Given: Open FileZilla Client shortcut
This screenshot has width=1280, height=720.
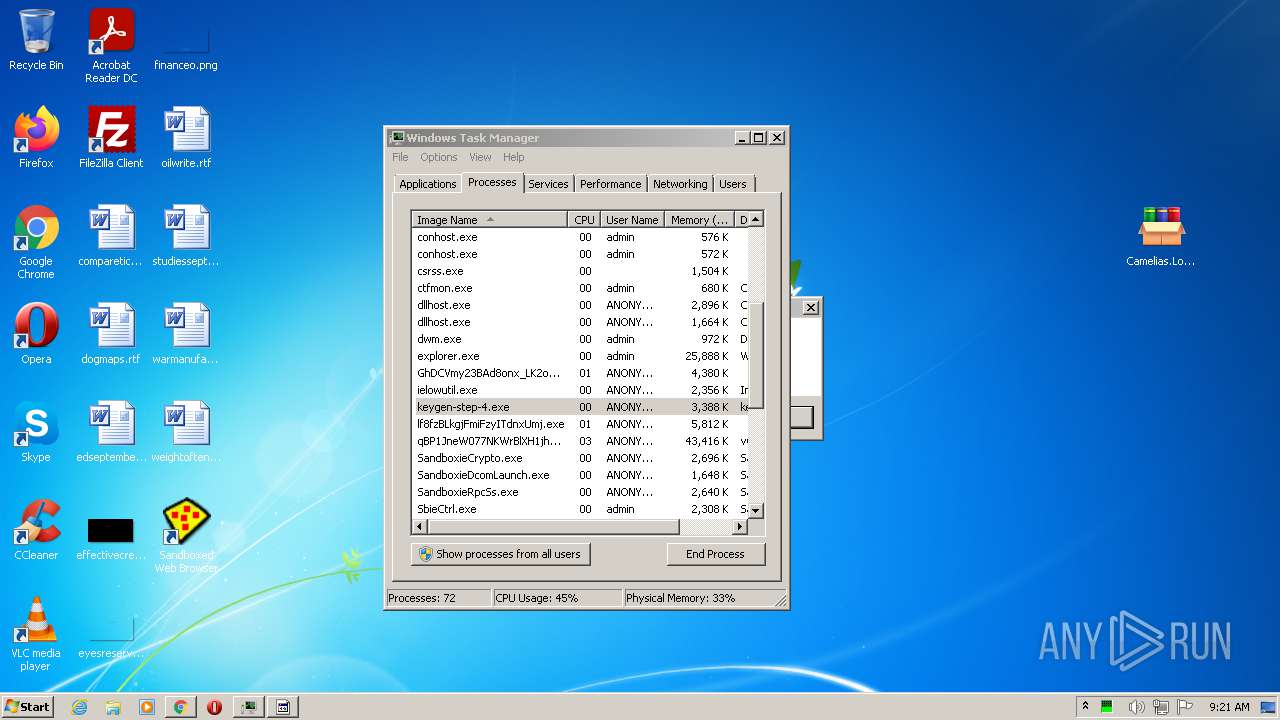Looking at the screenshot, I should (111, 138).
